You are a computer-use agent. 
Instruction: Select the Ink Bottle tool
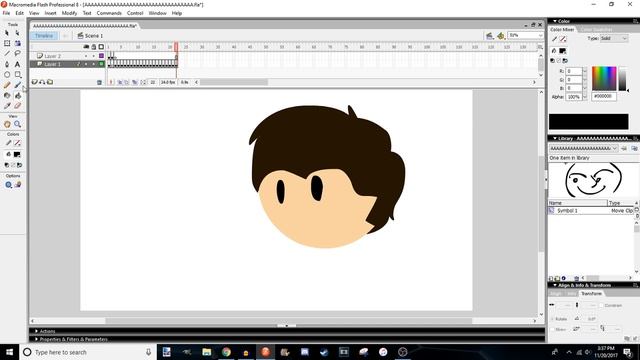coord(7,96)
